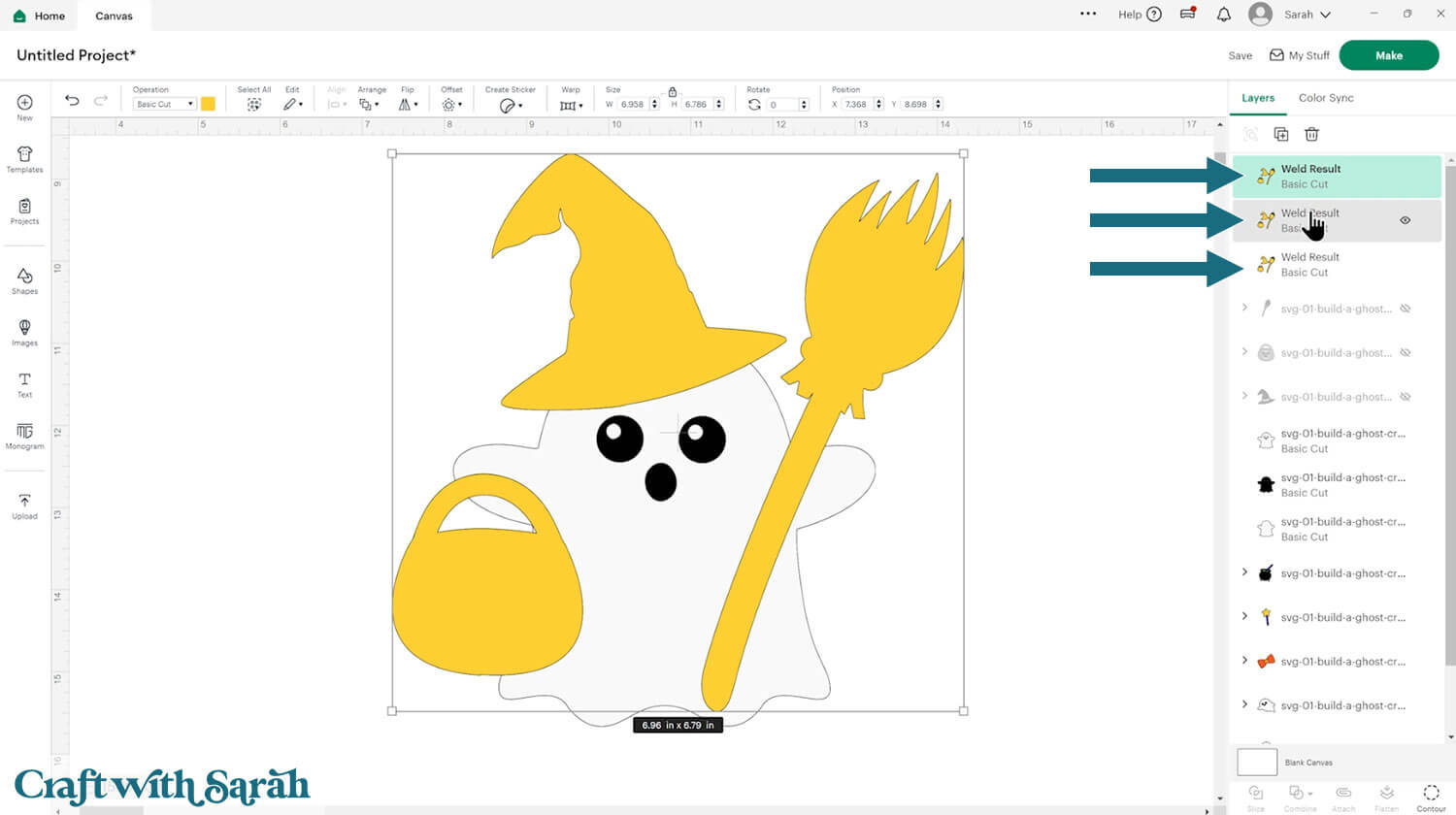Show the hidden broom svg layer
The height and width of the screenshot is (815, 1456).
click(1405, 309)
